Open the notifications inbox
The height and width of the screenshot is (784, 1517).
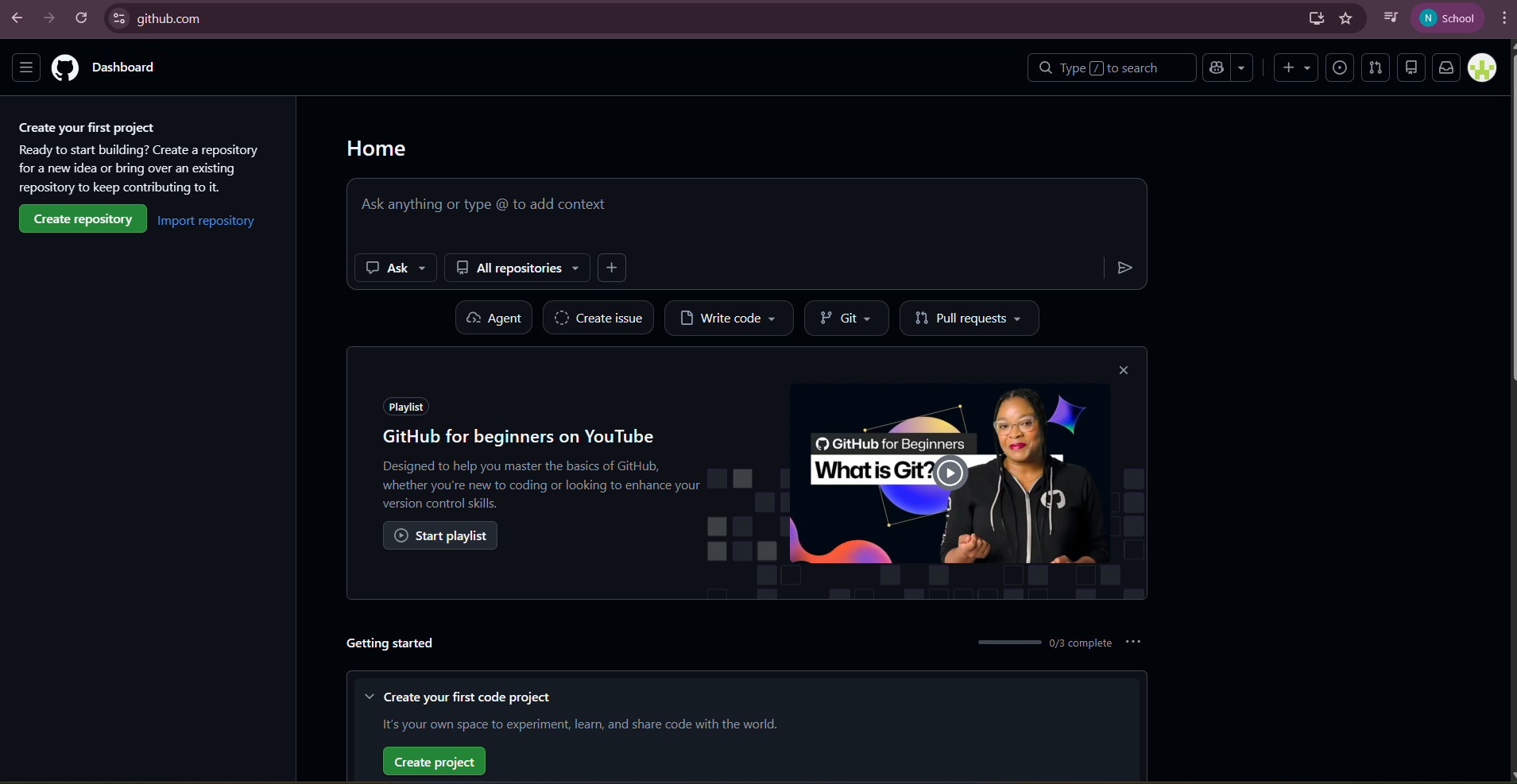pyautogui.click(x=1446, y=68)
